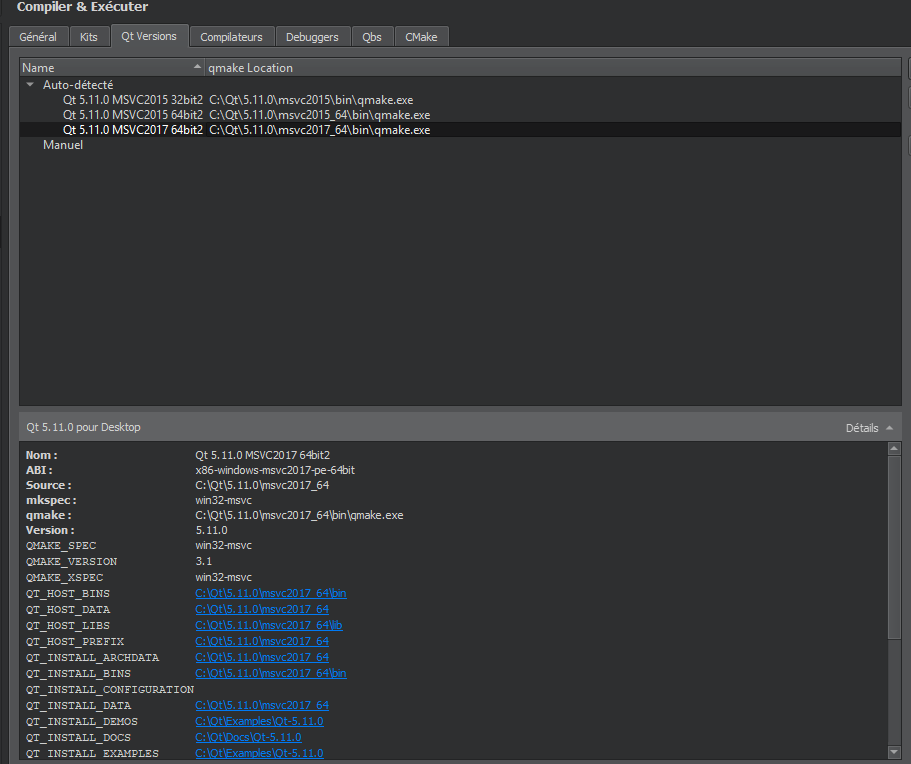Click the Source path value in details
Screen dimensions: 911x764
pos(262,485)
